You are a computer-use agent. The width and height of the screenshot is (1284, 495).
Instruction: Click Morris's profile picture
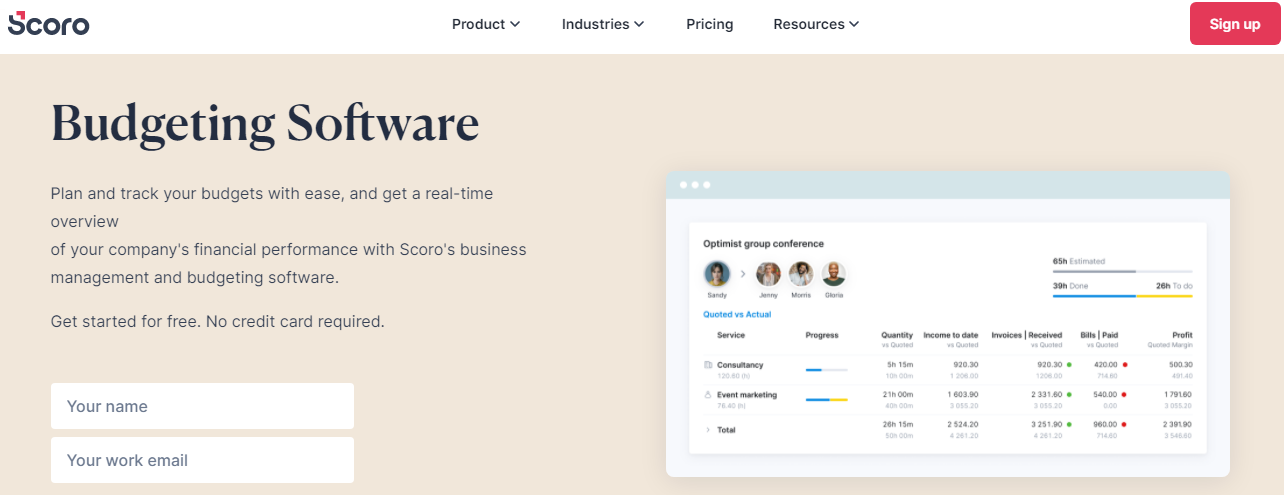click(801, 274)
